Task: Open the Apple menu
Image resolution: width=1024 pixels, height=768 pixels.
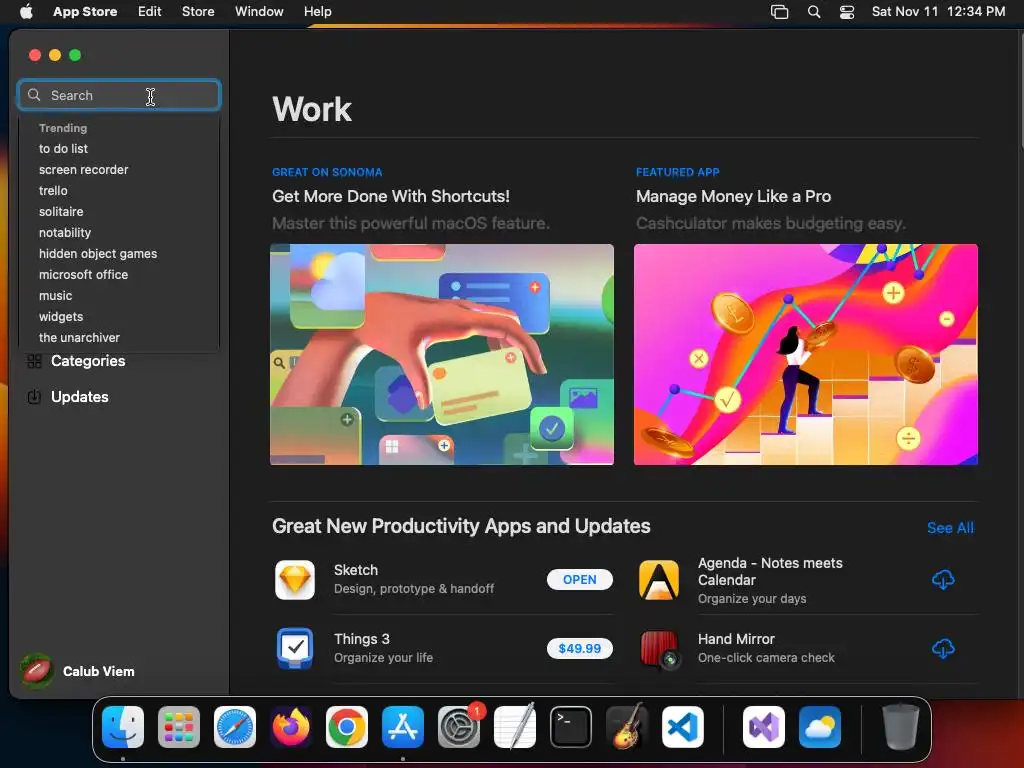Action: [x=26, y=12]
